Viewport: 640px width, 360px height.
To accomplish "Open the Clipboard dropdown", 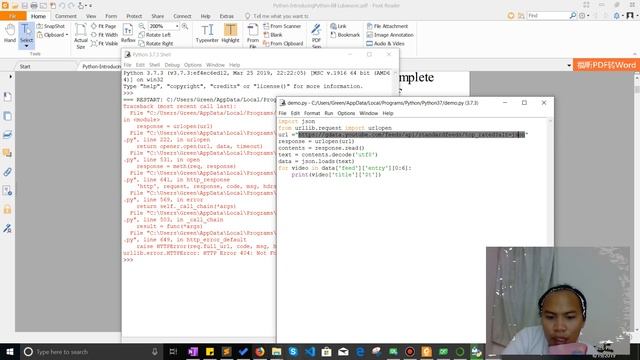I will click(67, 35).
